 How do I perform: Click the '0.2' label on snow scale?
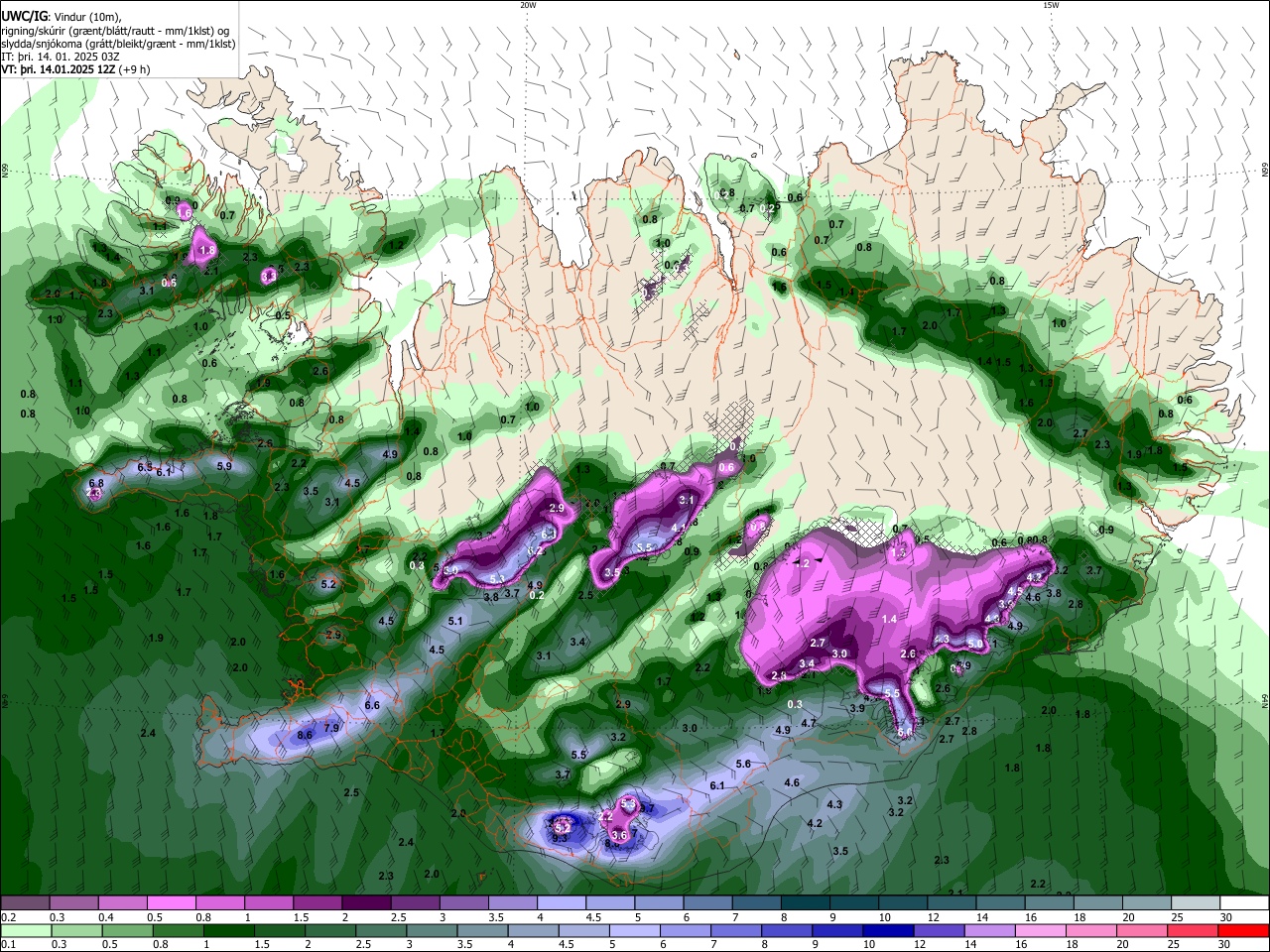9,917
